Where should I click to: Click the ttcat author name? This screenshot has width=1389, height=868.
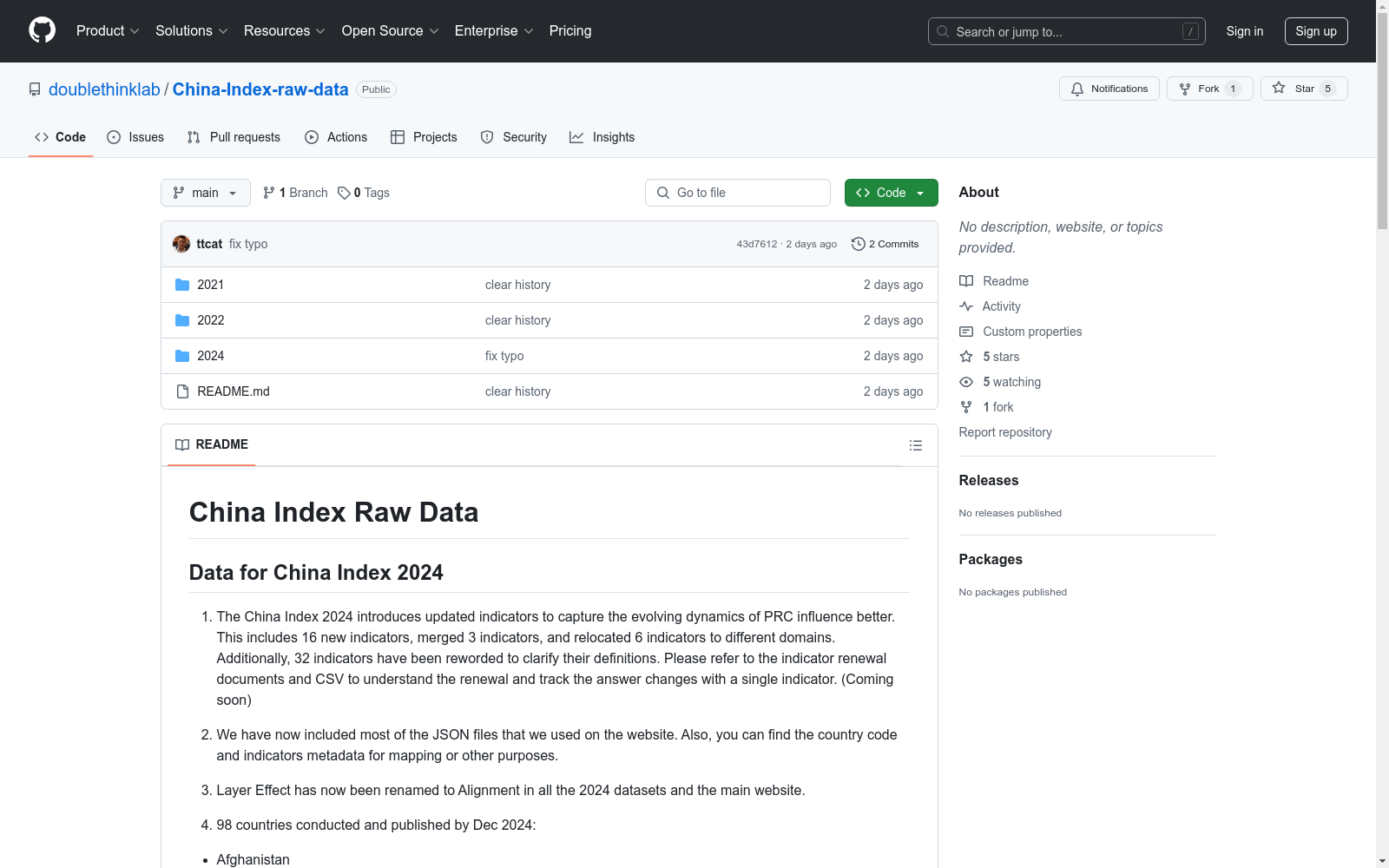coord(209,244)
